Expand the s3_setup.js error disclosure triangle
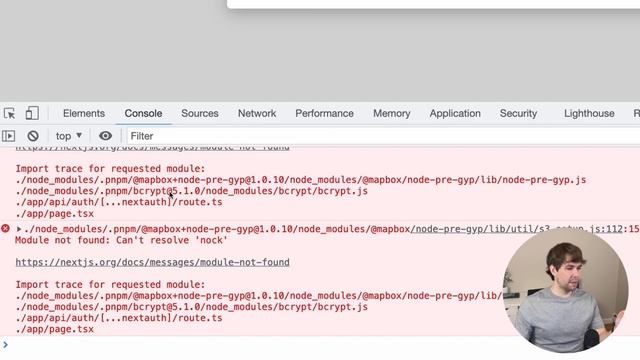Screen dimensions: 640x360 (19, 229)
